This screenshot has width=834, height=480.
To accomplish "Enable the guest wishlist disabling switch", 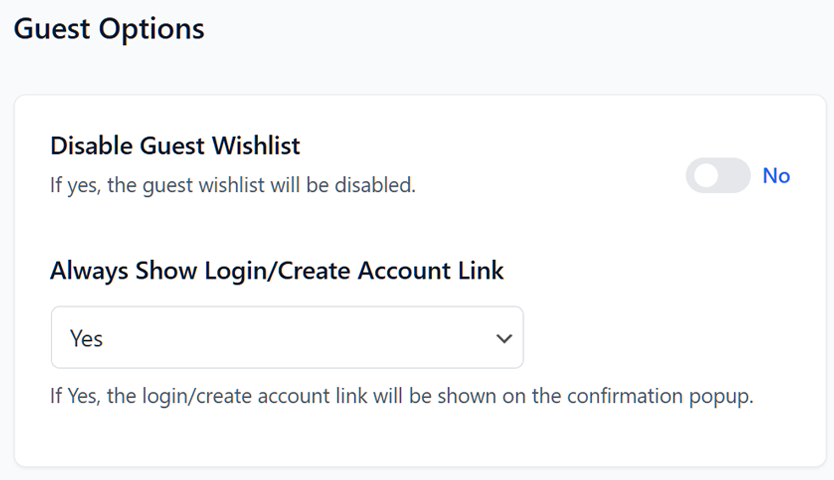I will click(717, 176).
